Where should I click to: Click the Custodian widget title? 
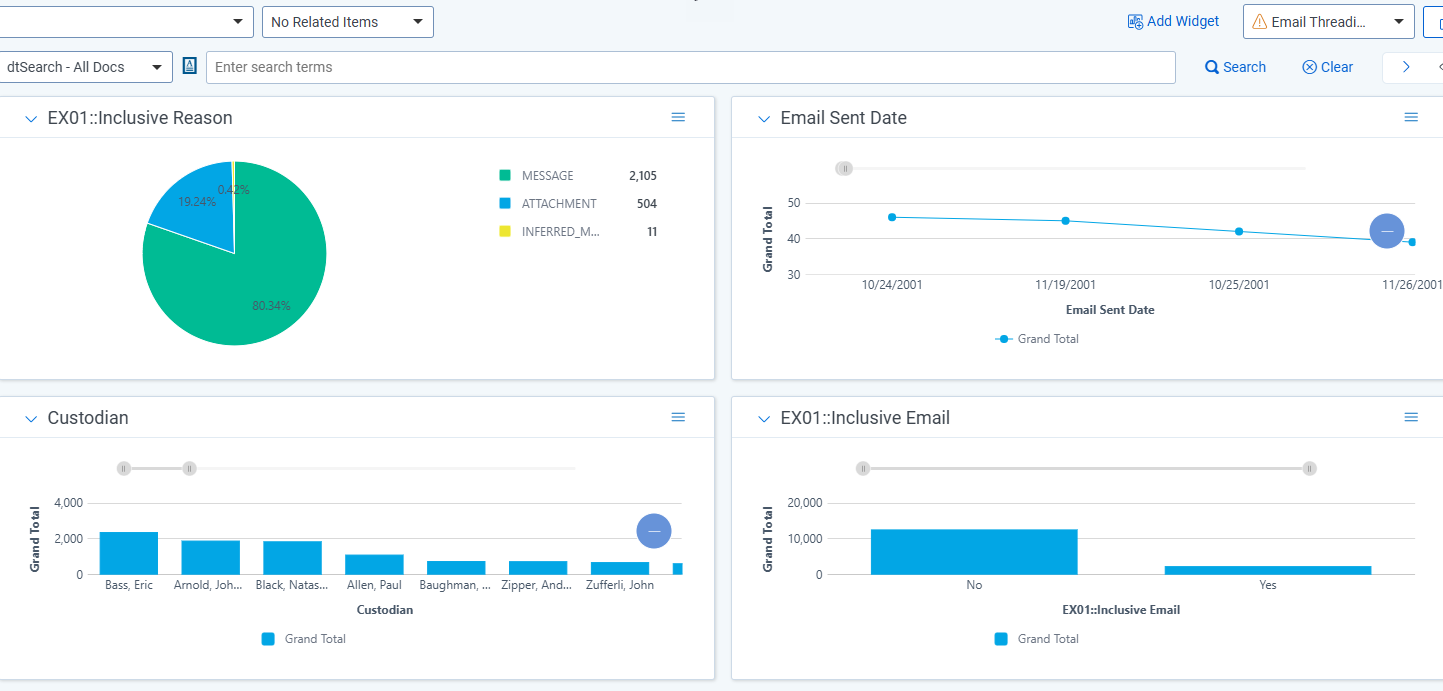[x=88, y=418]
